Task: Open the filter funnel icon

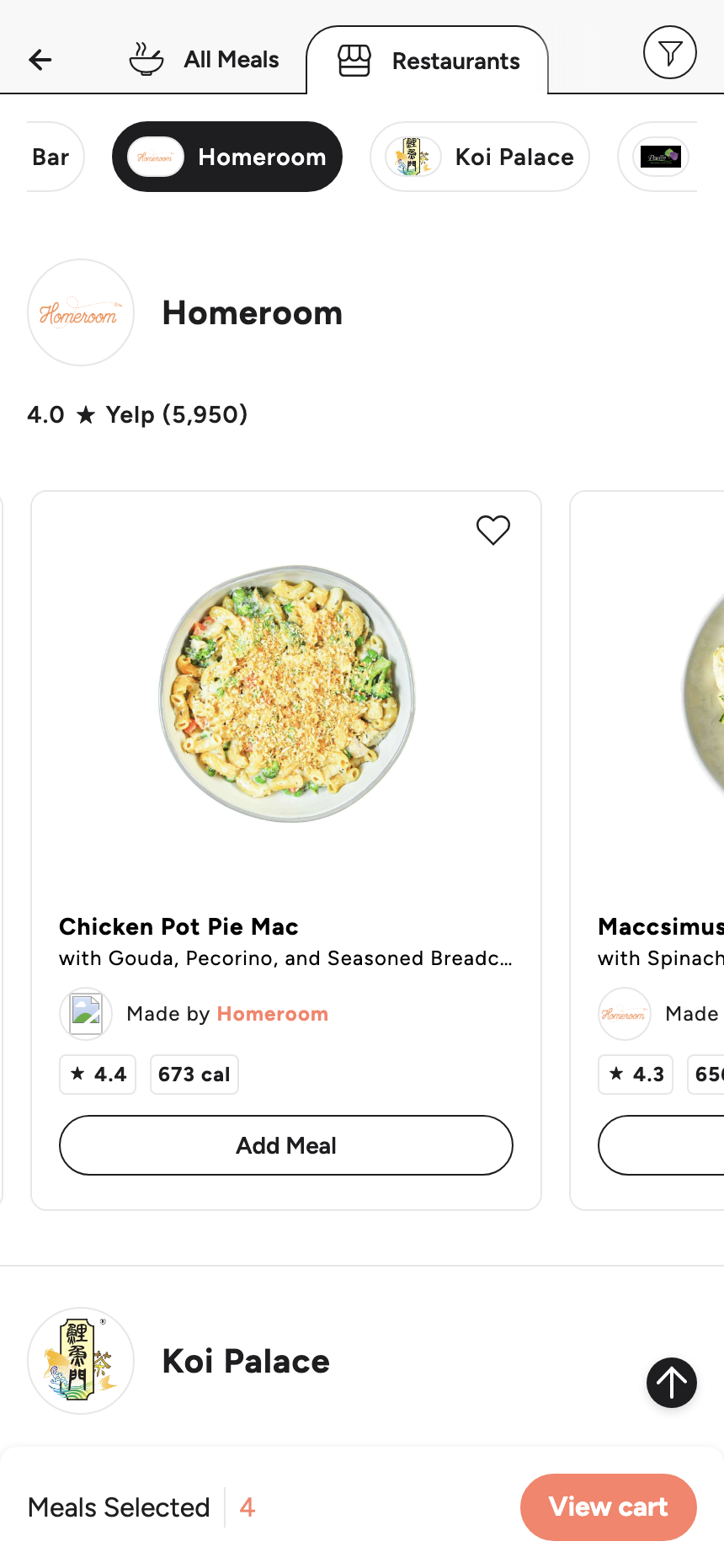Action: pyautogui.click(x=669, y=53)
